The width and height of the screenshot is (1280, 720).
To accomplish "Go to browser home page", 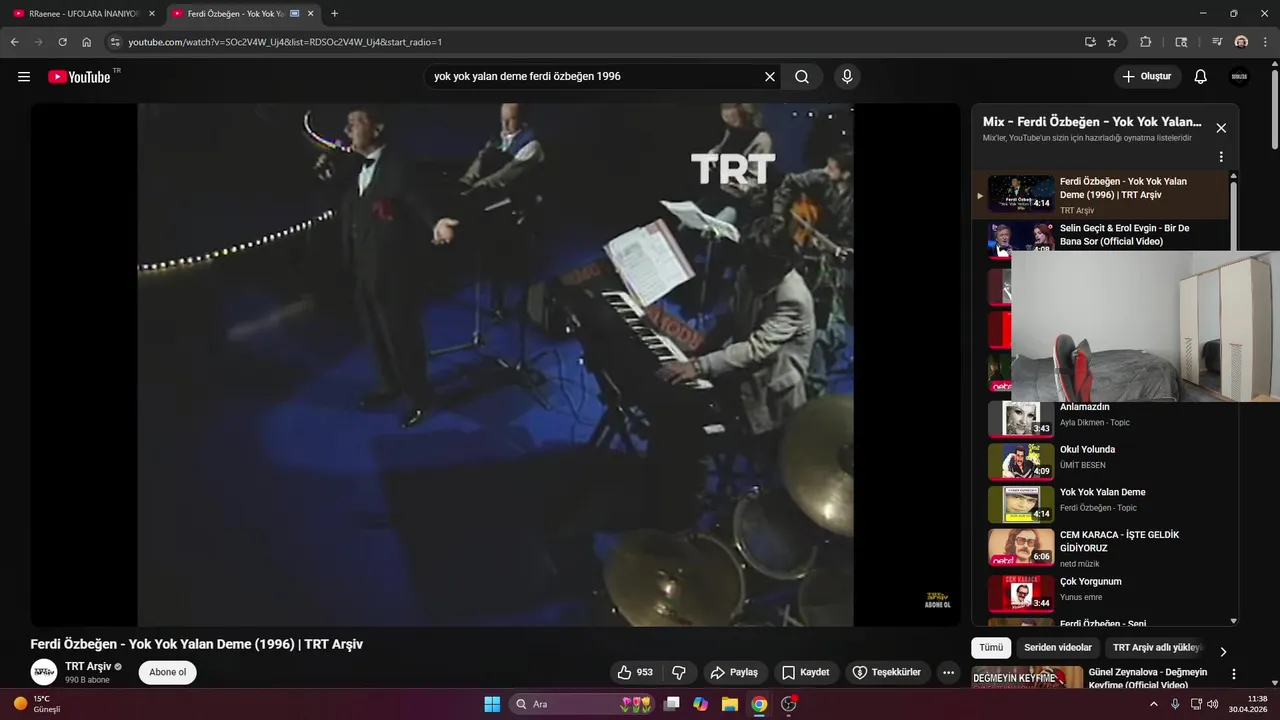I will pyautogui.click(x=86, y=42).
